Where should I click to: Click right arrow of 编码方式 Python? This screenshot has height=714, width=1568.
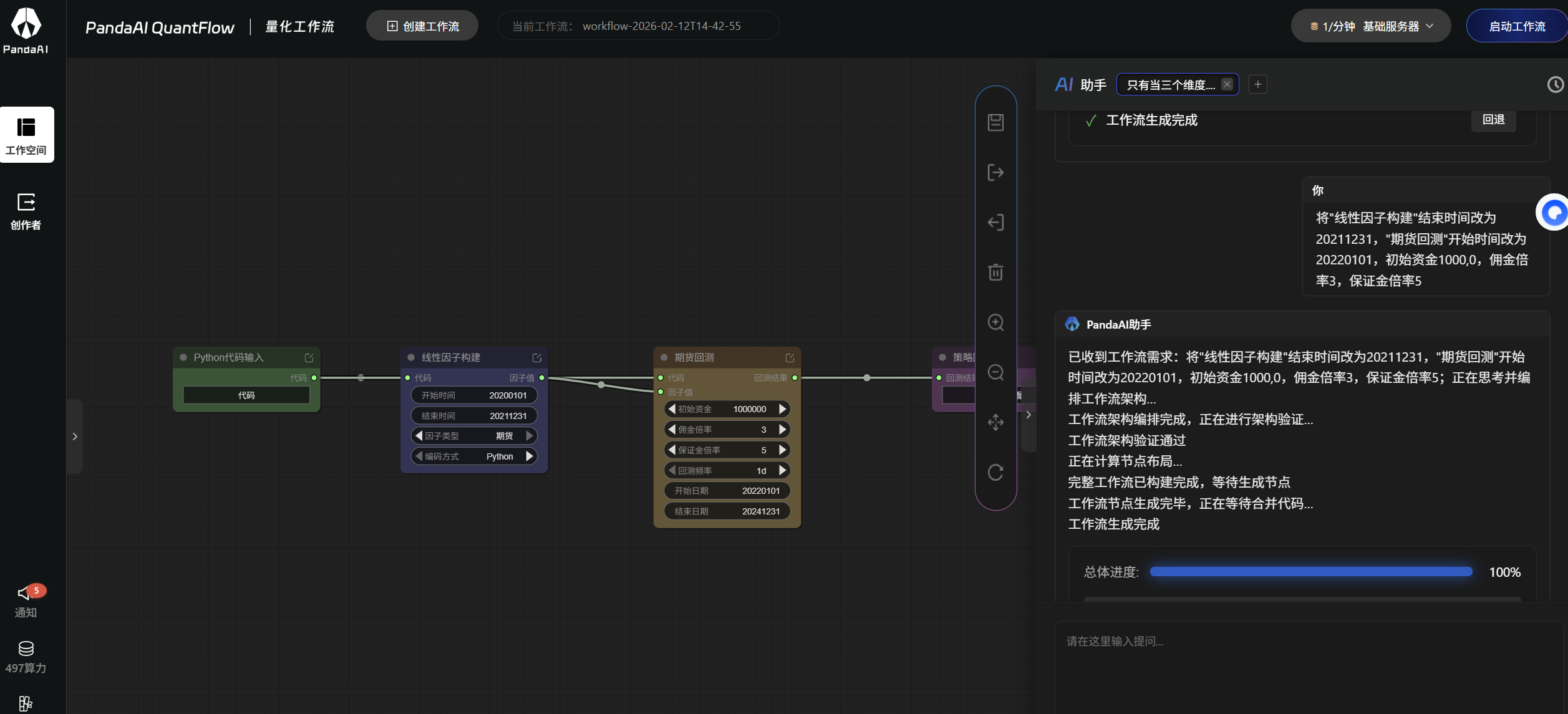pyautogui.click(x=530, y=456)
